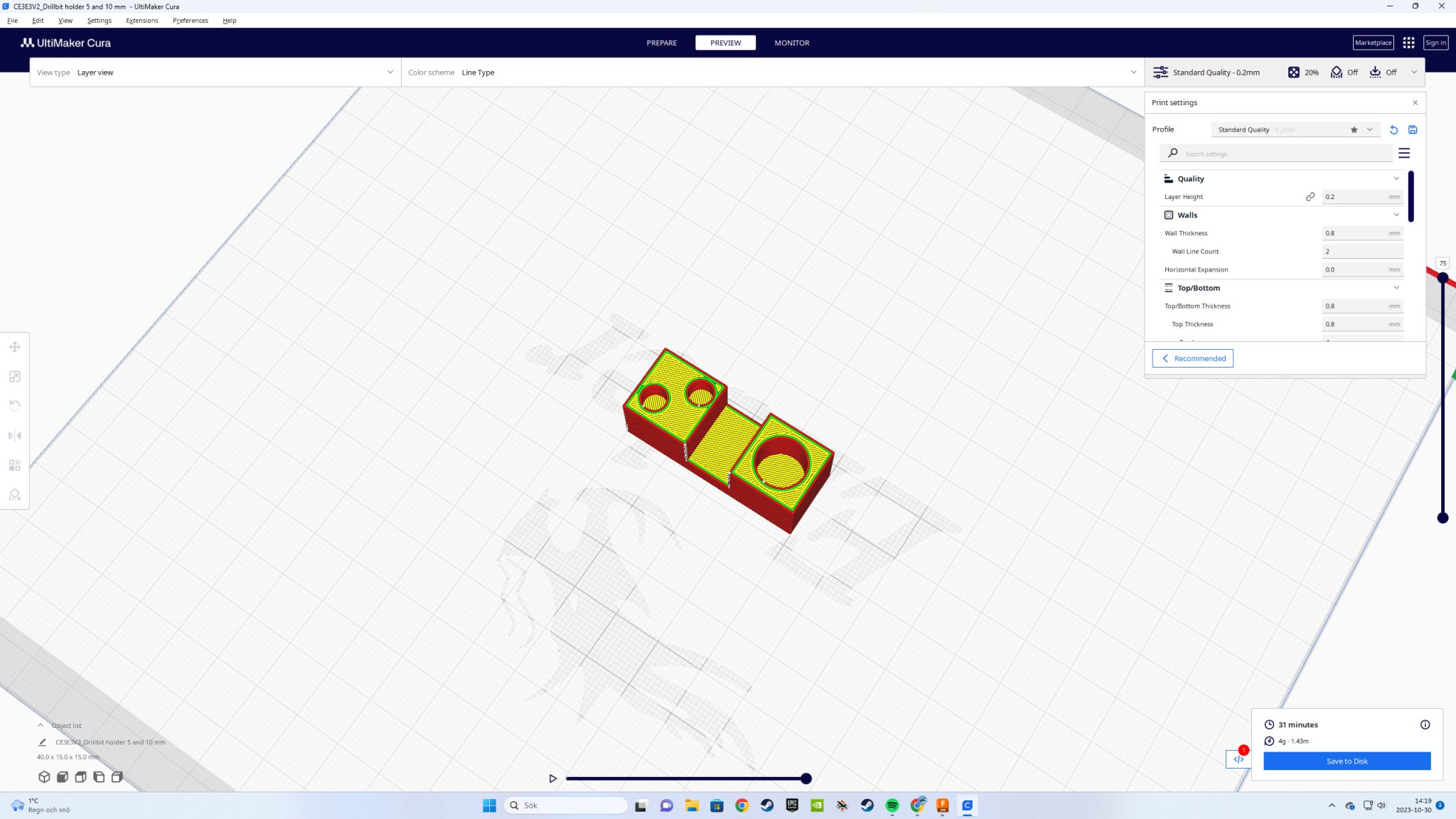Image resolution: width=1456 pixels, height=819 pixels.
Task: Select the Rotate tool in left toolbar
Action: 15,406
